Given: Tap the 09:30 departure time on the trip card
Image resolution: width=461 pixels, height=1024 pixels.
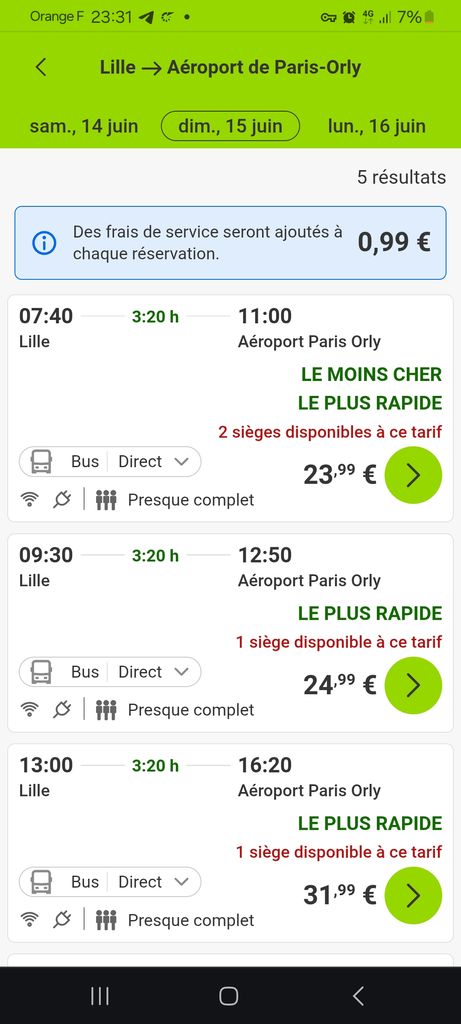Looking at the screenshot, I should tap(46, 555).
